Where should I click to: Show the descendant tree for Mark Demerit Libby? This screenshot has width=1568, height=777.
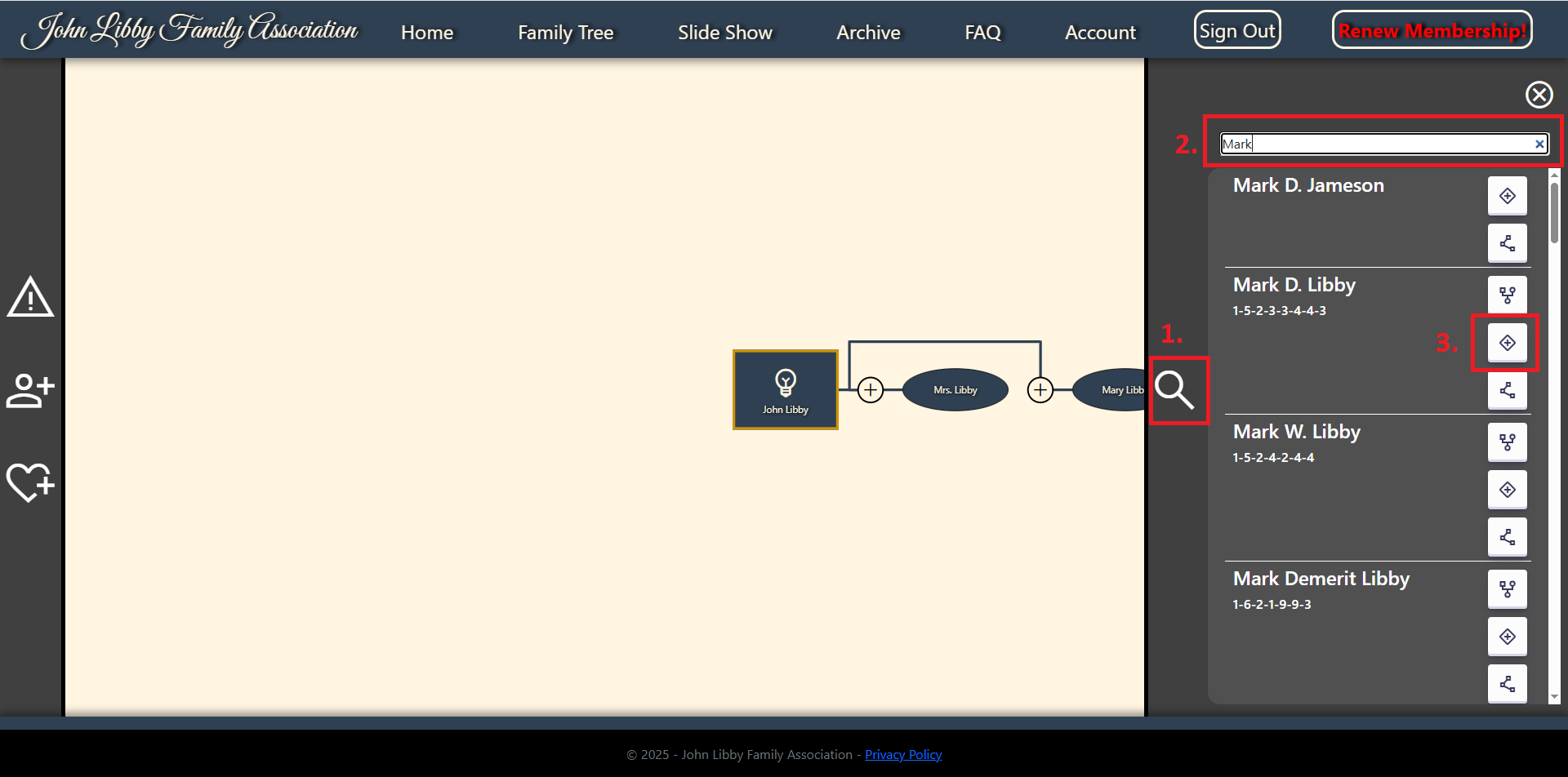1508,588
